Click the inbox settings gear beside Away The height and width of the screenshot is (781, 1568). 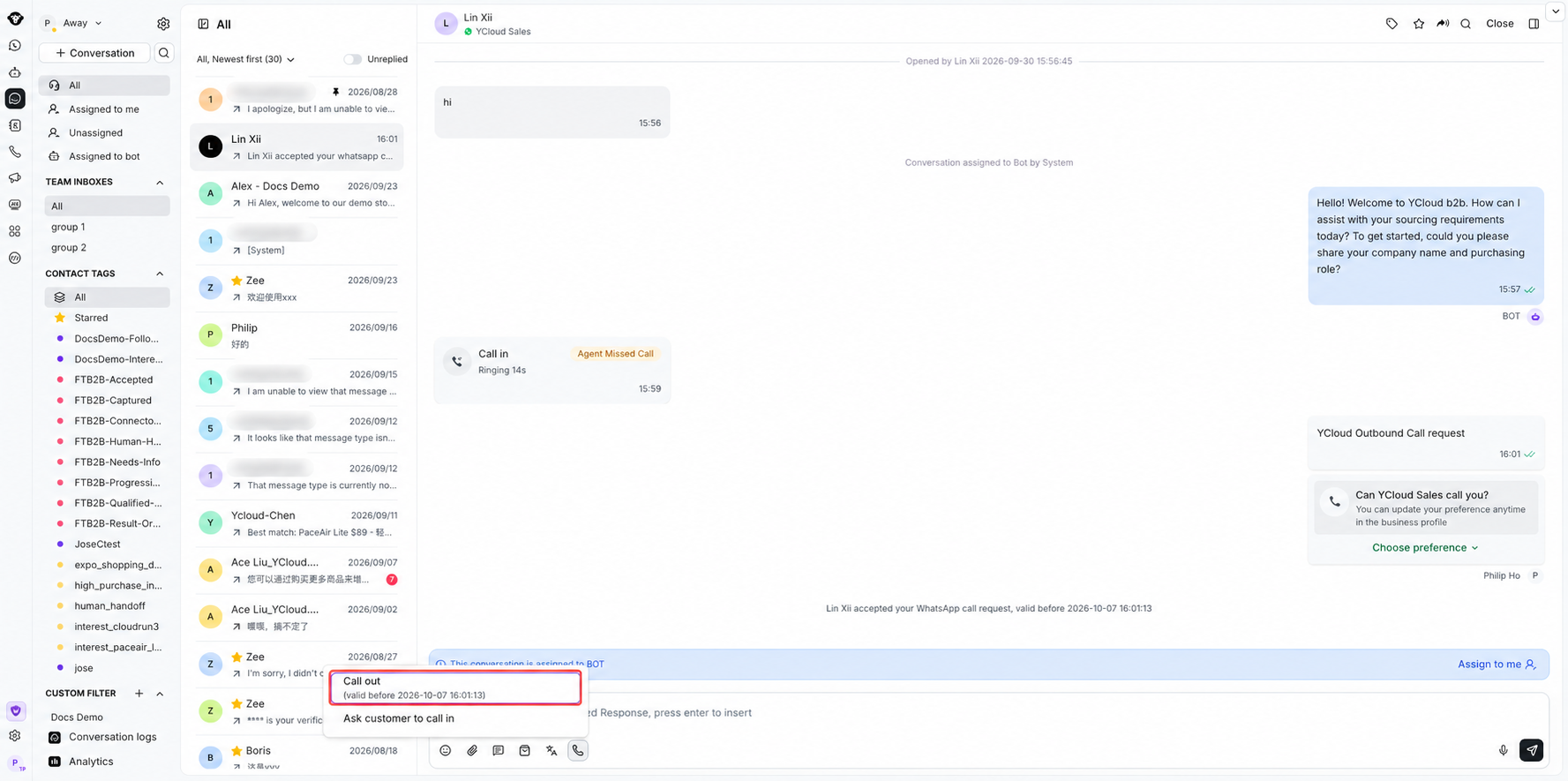163,24
